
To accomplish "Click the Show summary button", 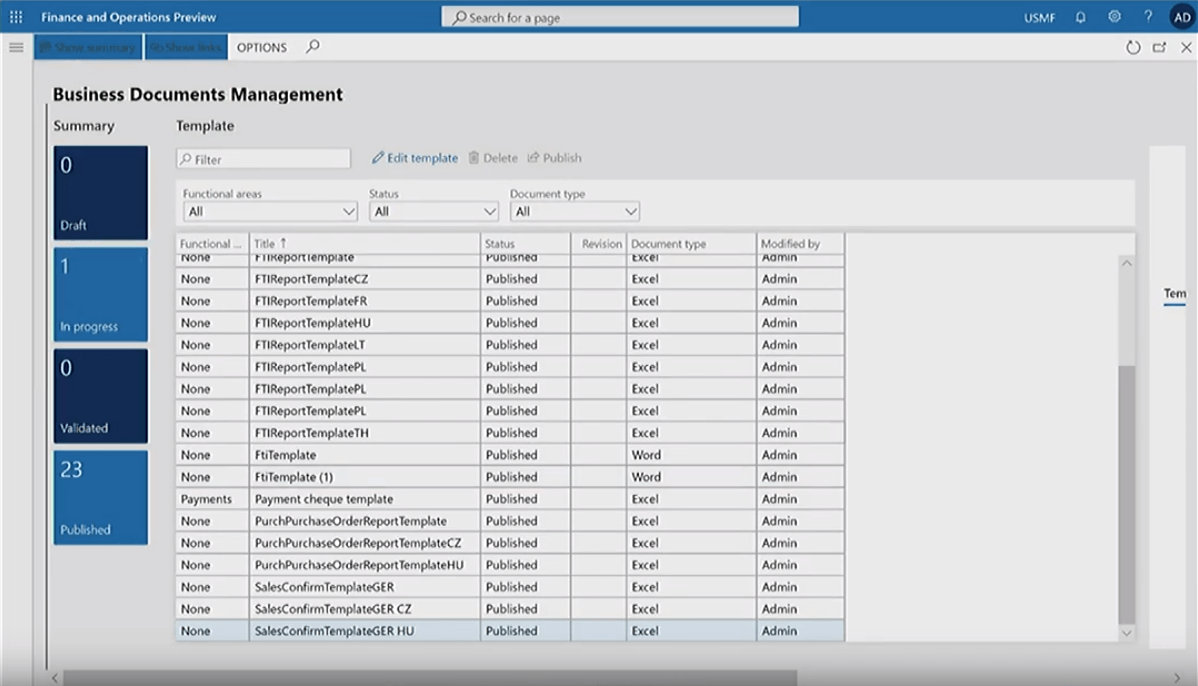I will [87, 46].
